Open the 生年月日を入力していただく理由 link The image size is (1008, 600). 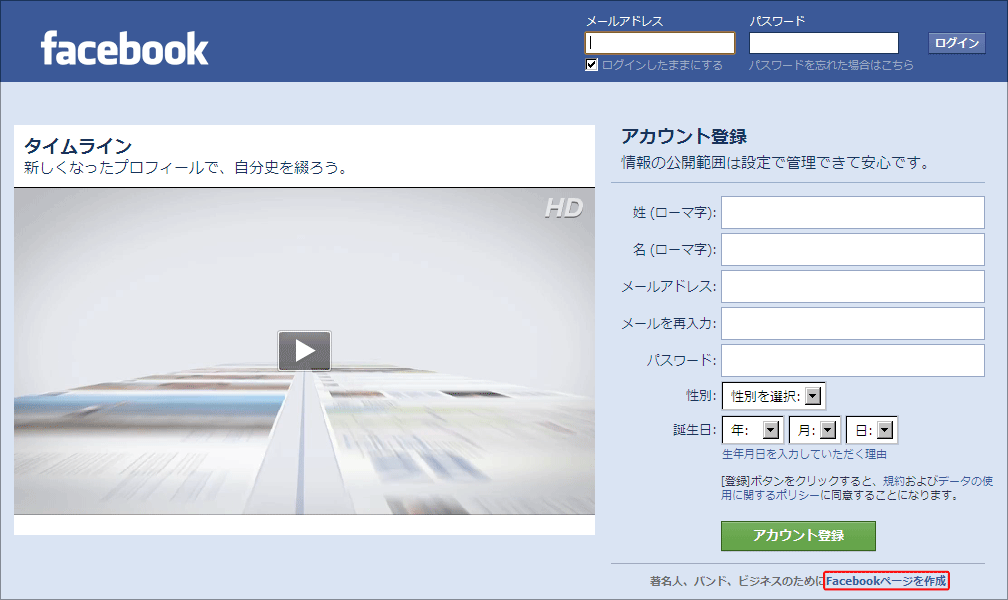pos(804,454)
